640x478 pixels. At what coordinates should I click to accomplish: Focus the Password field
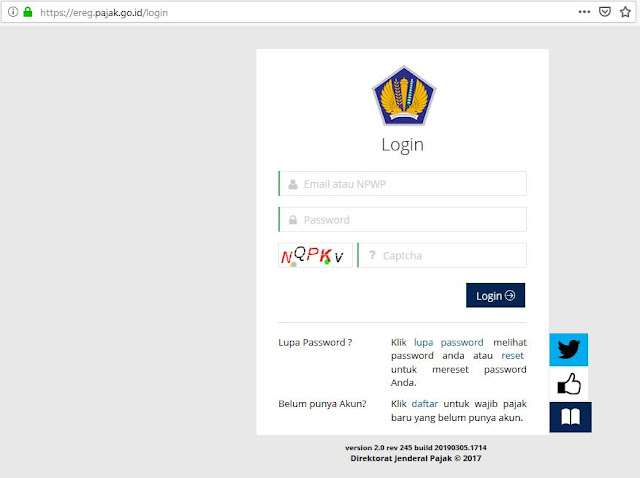tap(402, 220)
